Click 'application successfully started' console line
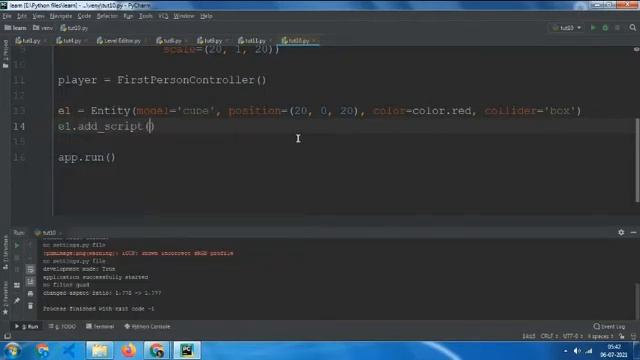The width and height of the screenshot is (640, 360). coord(96,277)
